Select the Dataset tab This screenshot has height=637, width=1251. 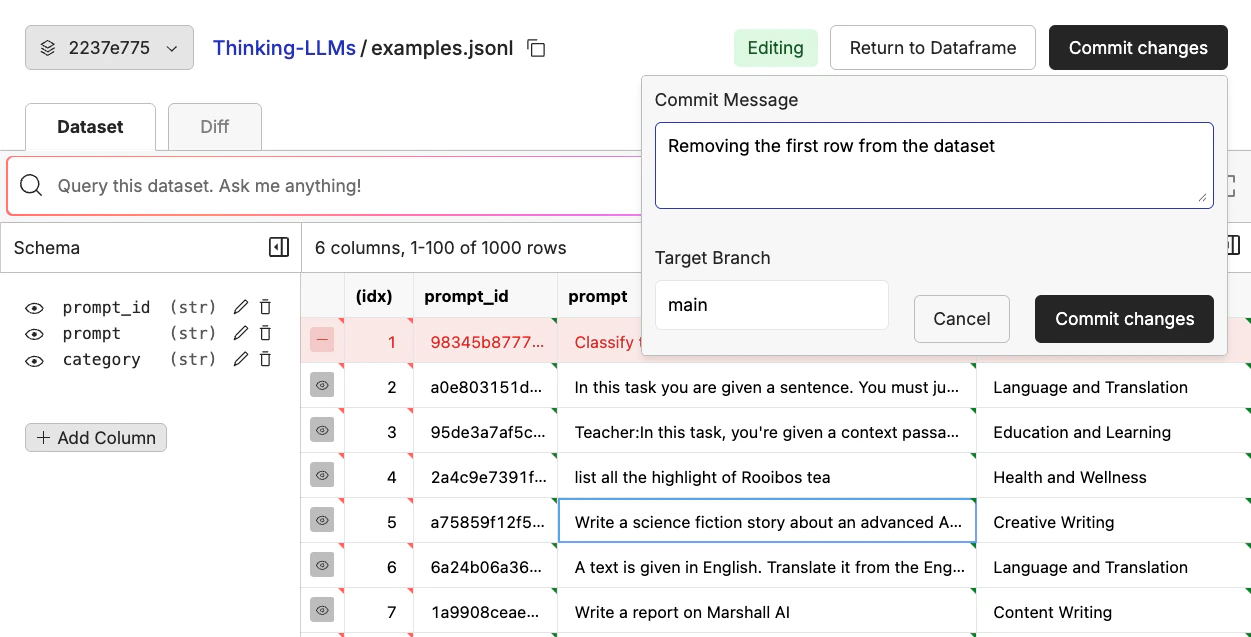pos(90,126)
